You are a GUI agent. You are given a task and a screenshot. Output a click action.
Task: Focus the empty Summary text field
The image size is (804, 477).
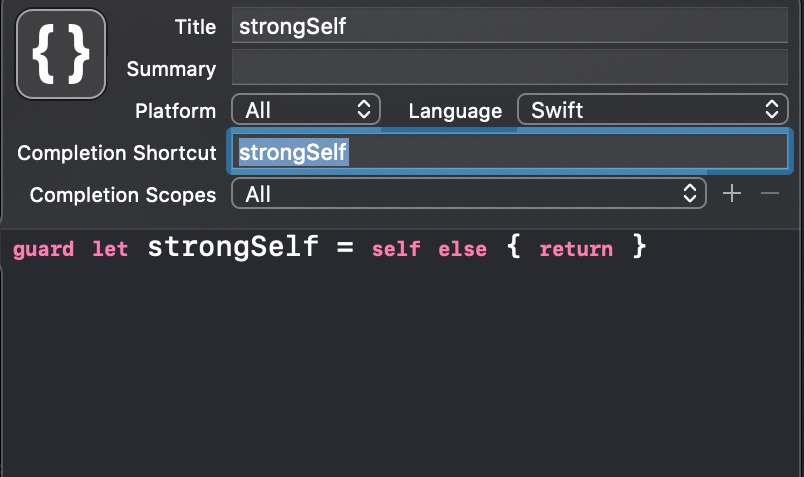point(510,67)
